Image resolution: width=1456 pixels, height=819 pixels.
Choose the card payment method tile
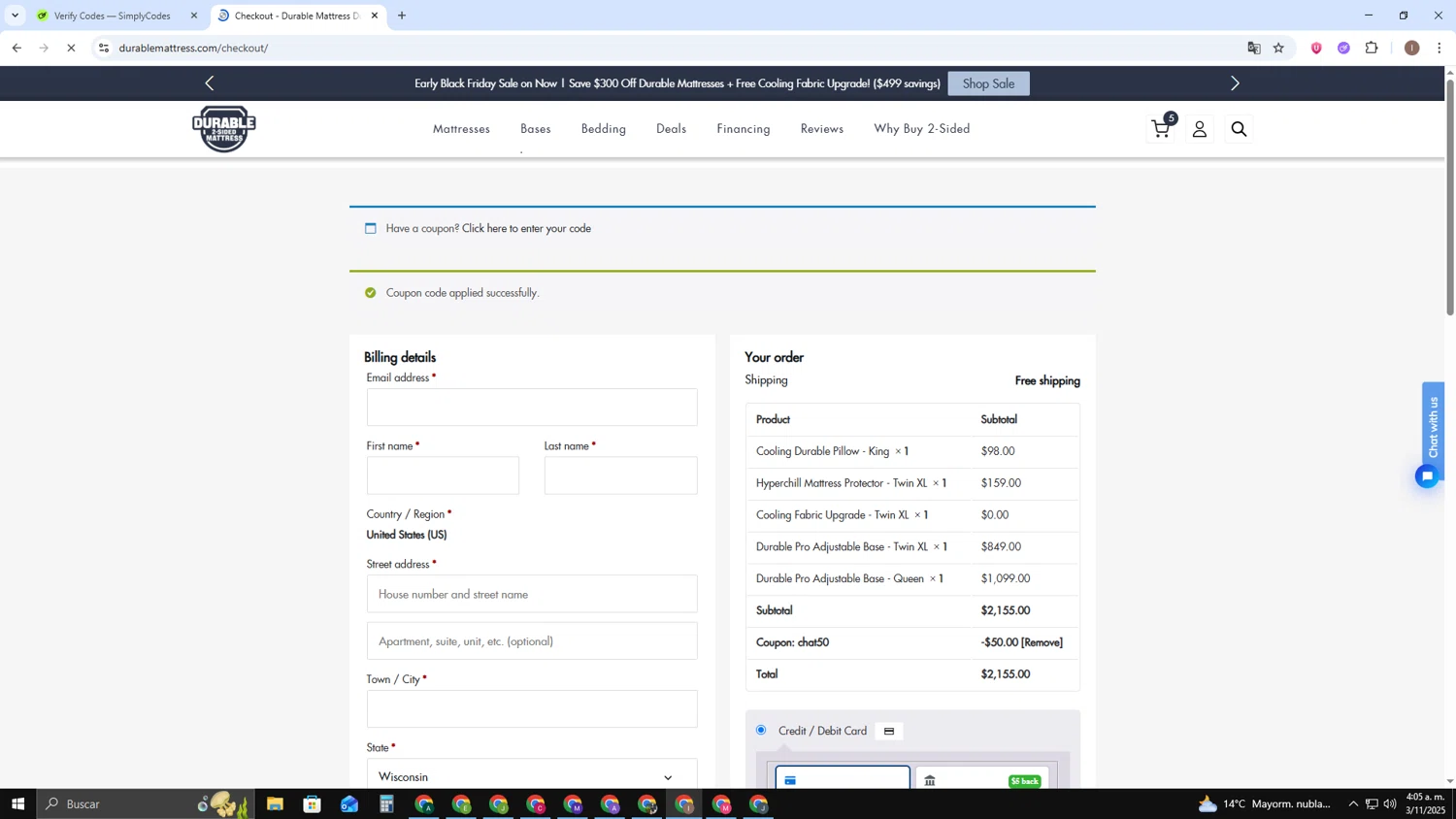click(x=843, y=777)
